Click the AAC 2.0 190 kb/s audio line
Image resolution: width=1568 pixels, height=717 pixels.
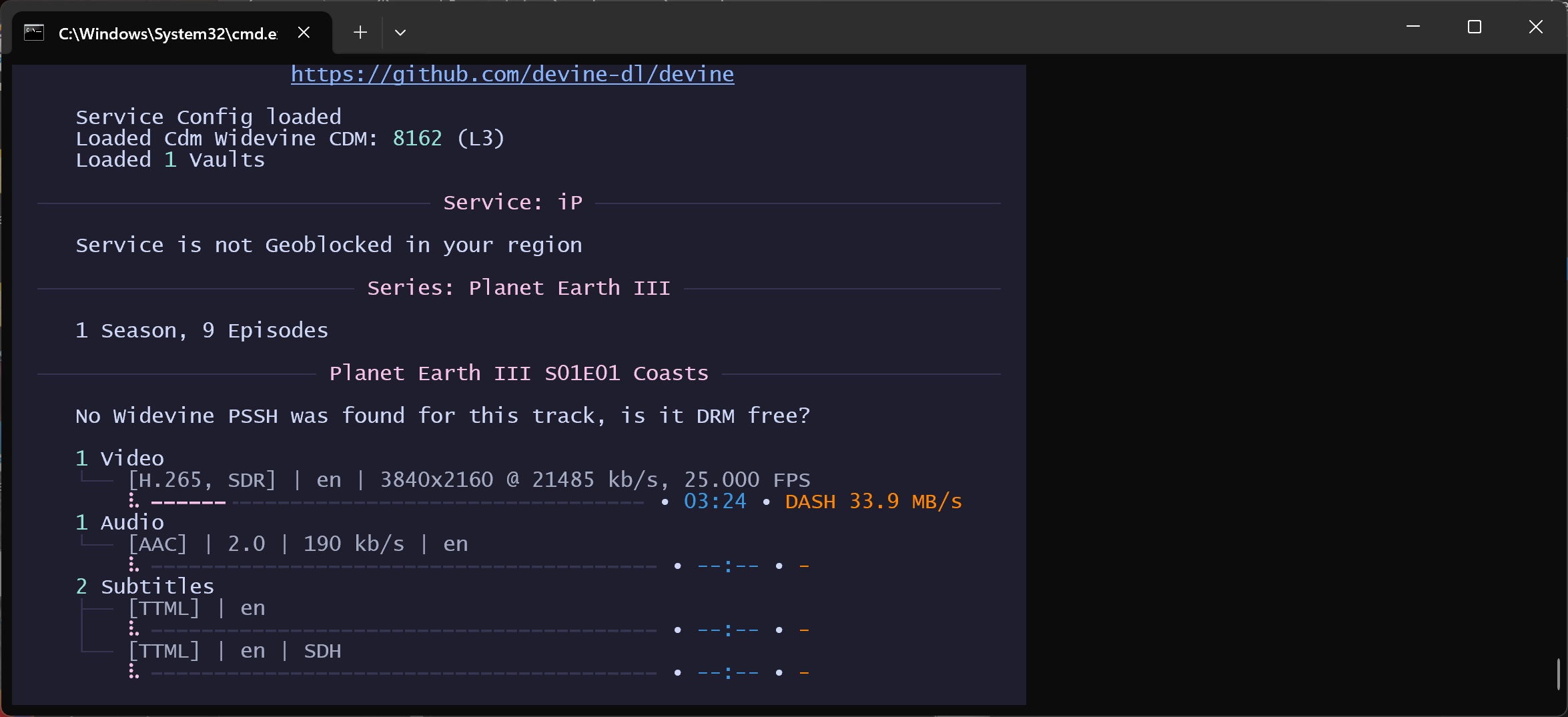(x=298, y=544)
